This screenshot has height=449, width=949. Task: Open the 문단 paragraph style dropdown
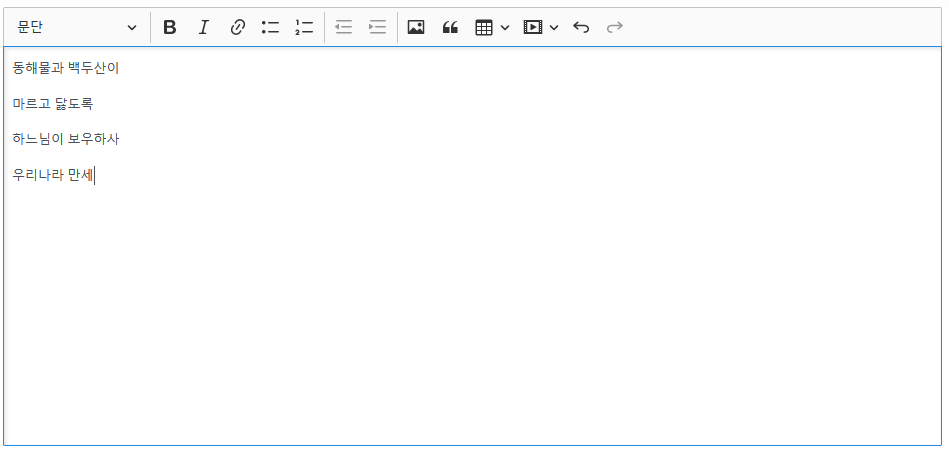tap(77, 27)
